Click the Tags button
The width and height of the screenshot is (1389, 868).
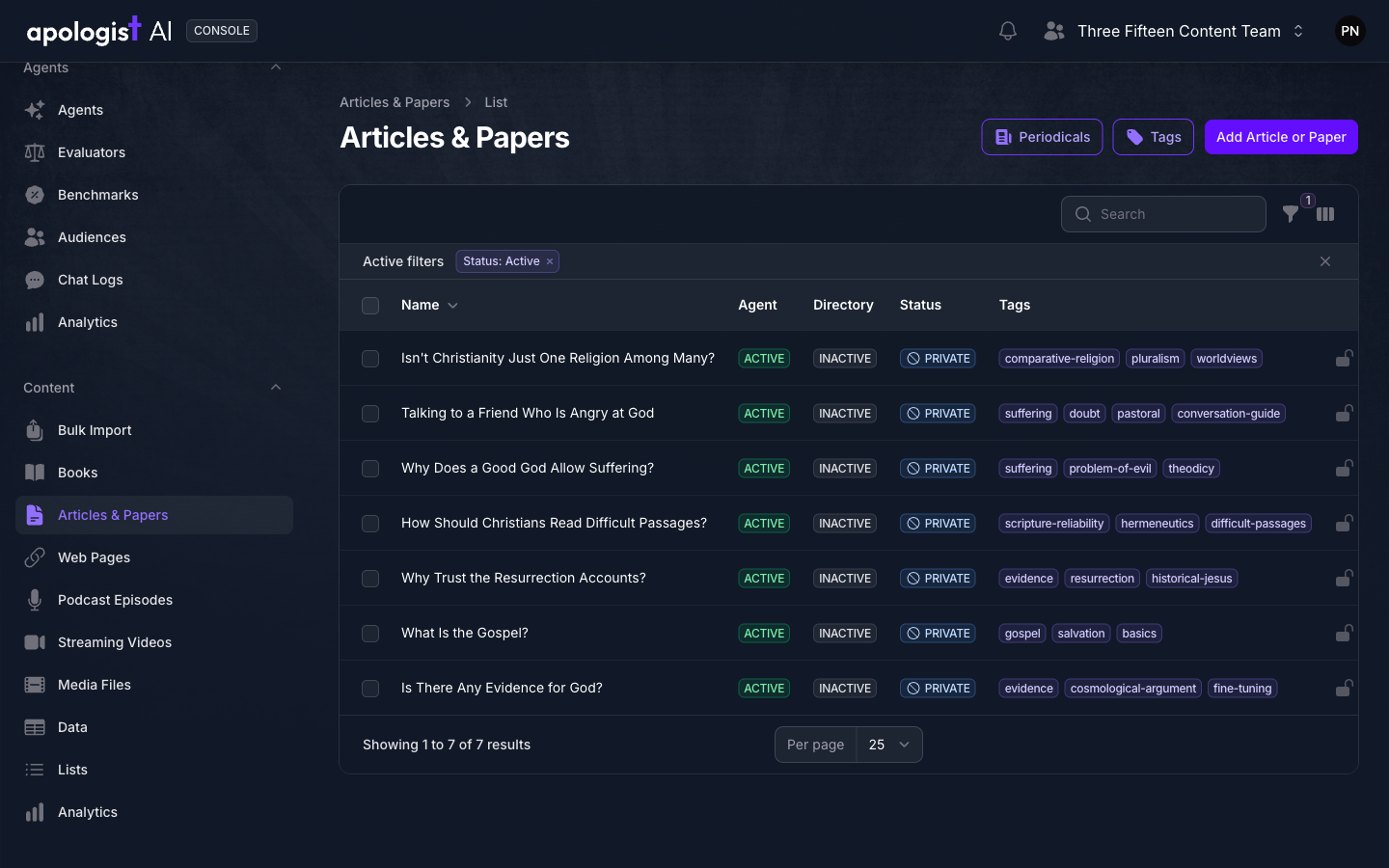(1154, 137)
